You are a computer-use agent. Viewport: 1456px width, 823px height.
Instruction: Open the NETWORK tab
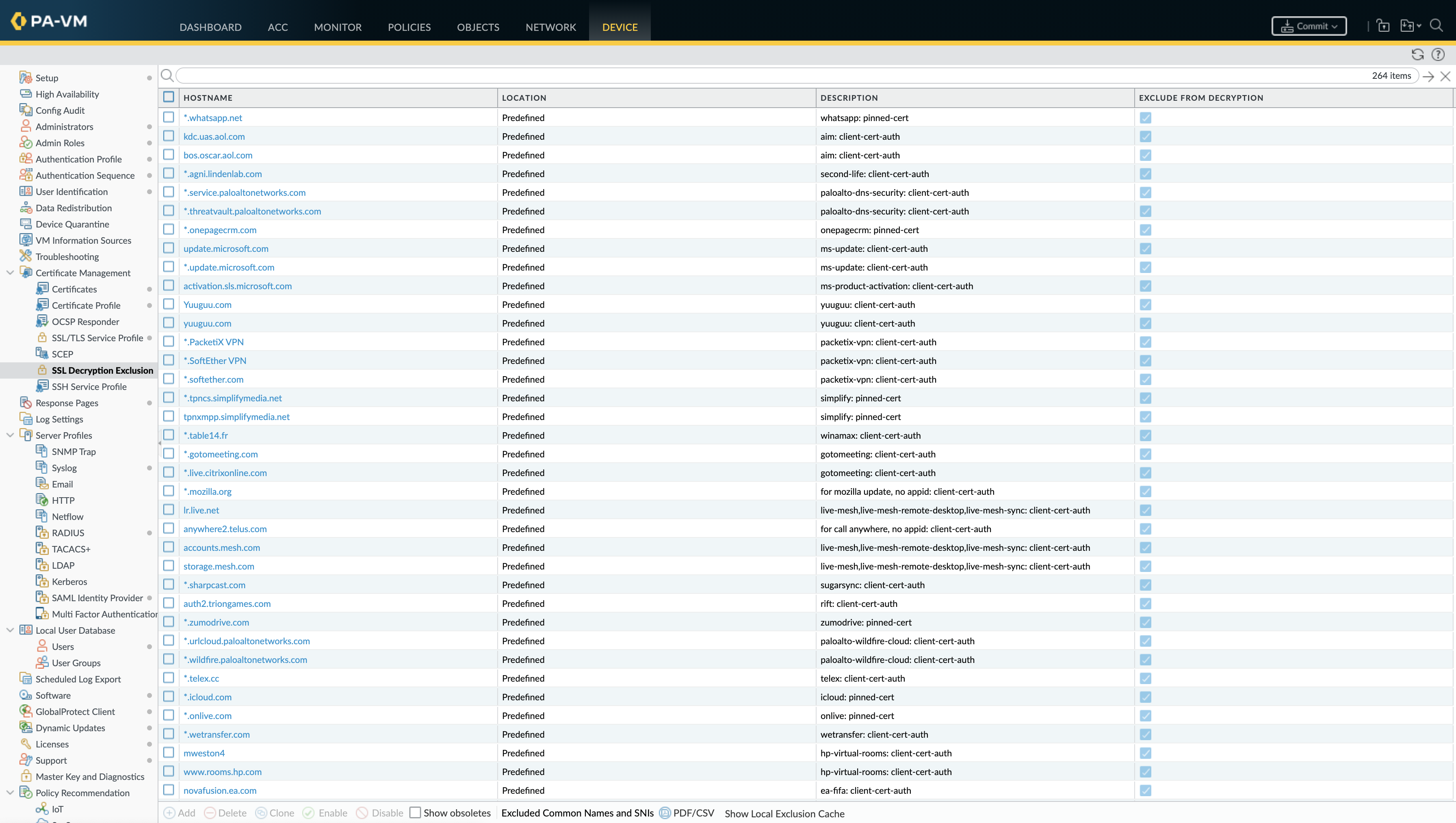550,27
